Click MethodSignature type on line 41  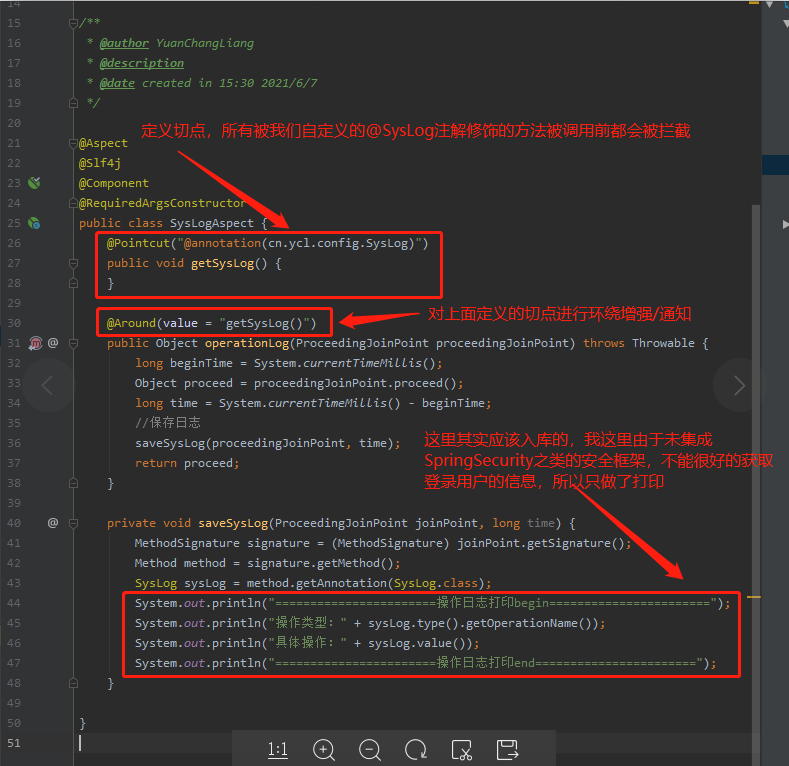[x=187, y=543]
